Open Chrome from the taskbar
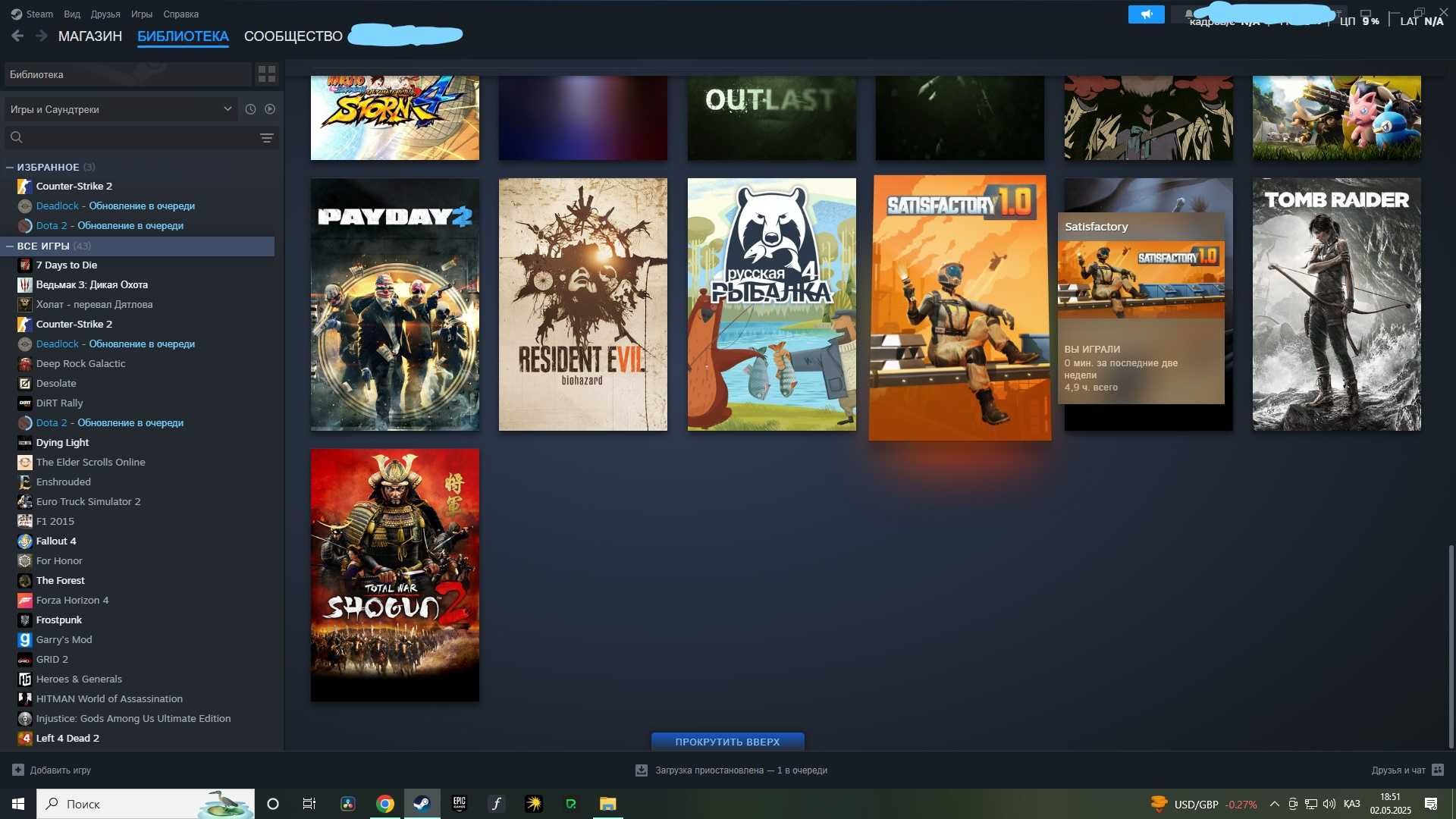Screen dimensions: 1456x819 coord(385,804)
